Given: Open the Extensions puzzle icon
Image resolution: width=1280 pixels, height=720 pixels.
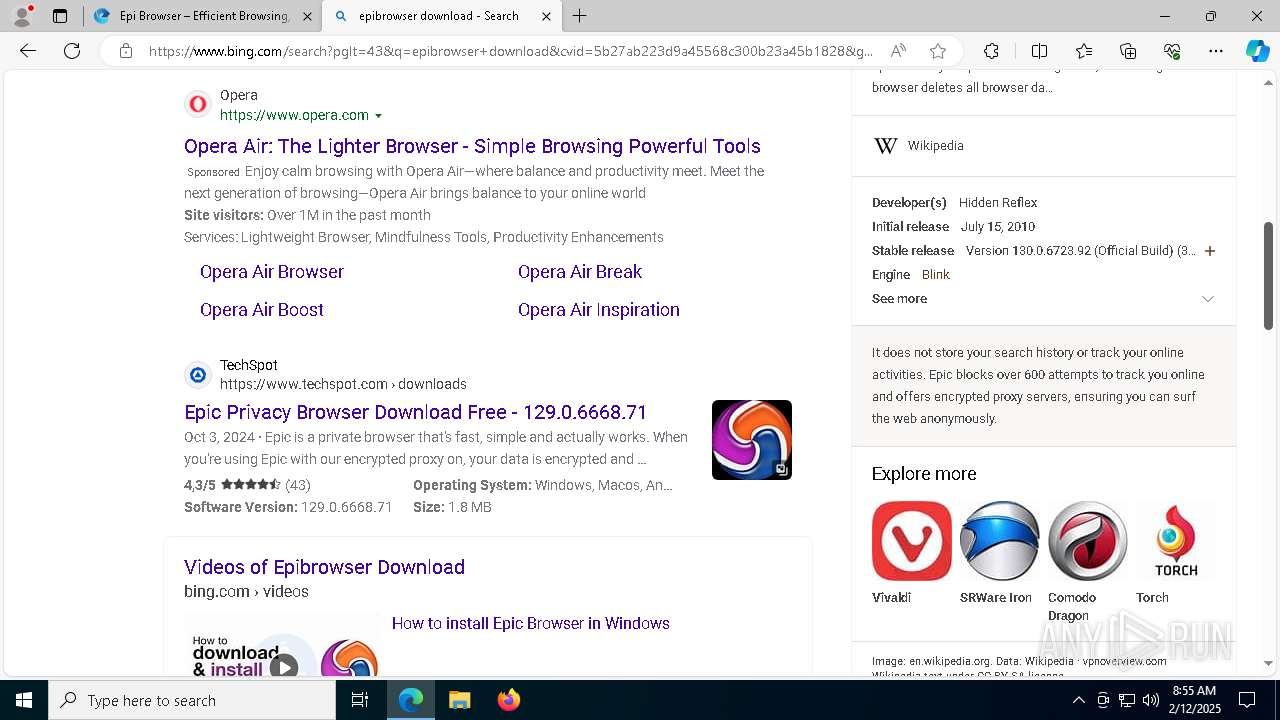Looking at the screenshot, I should click(x=991, y=51).
